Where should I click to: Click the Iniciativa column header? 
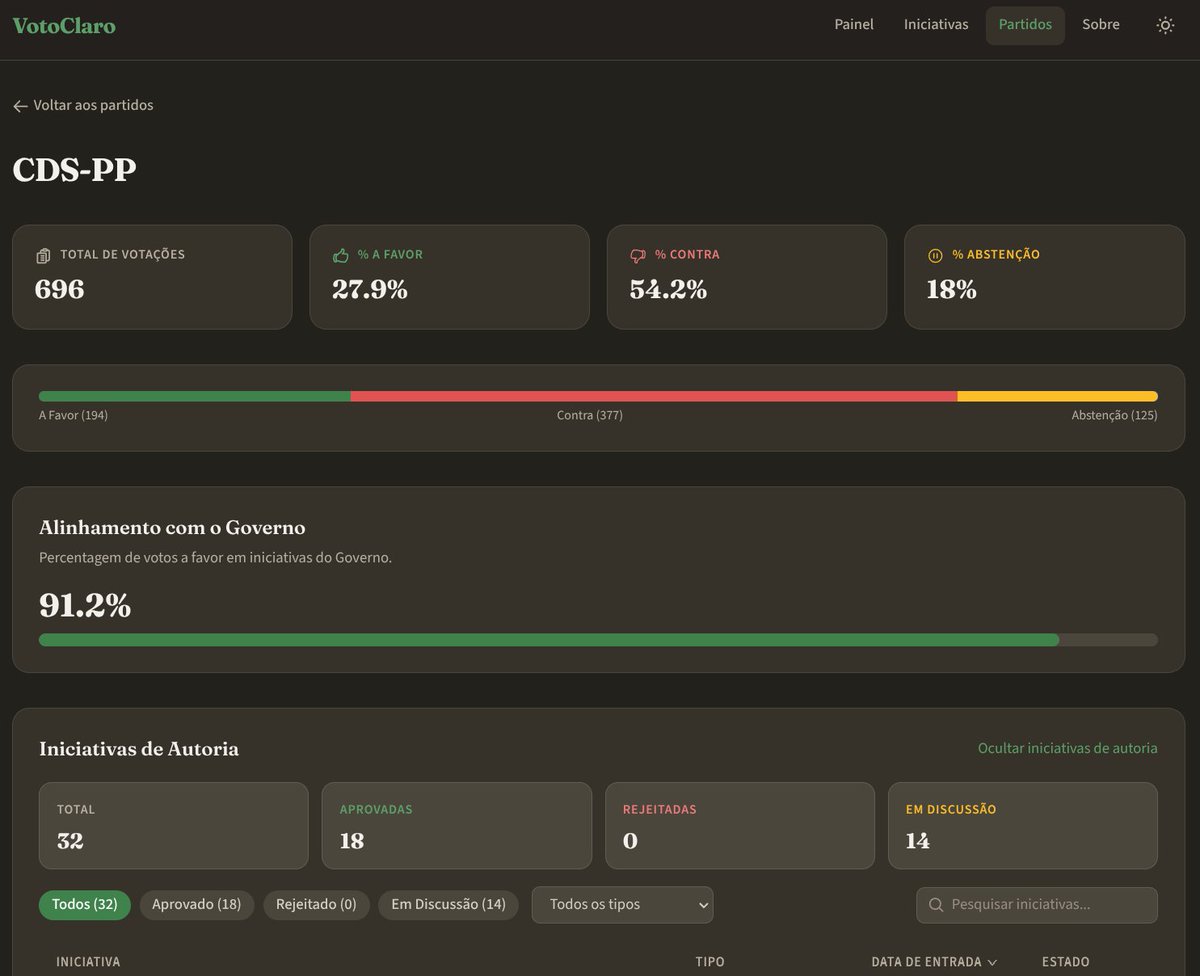[x=88, y=962]
